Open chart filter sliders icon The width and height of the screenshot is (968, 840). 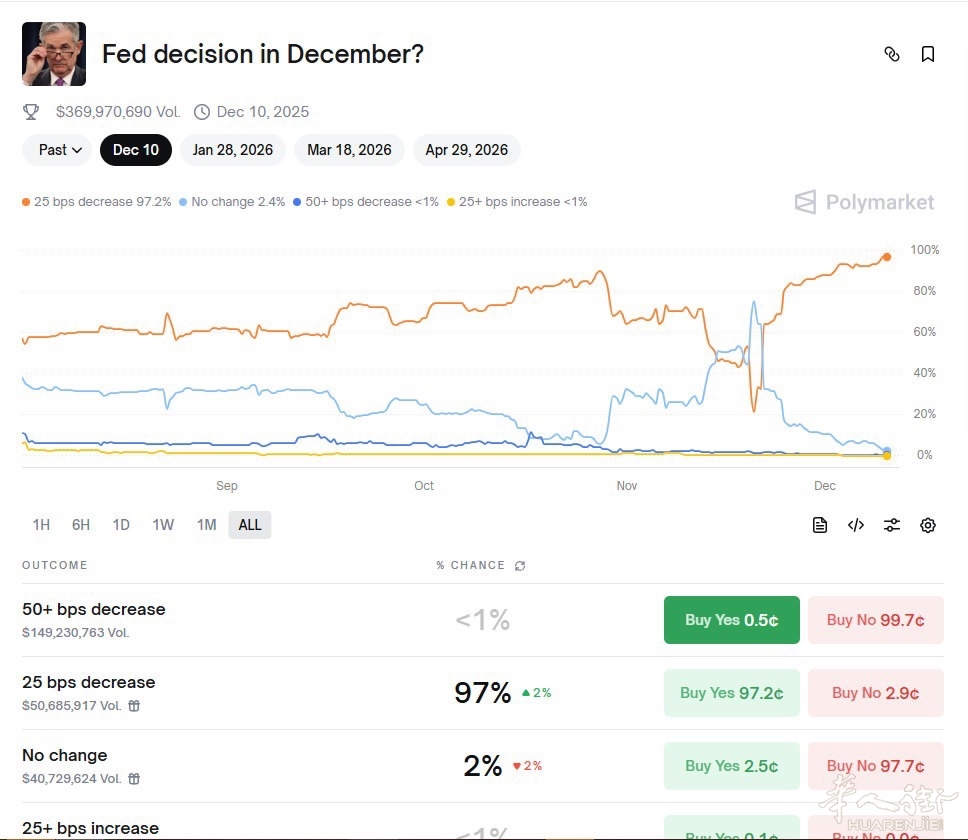pyautogui.click(x=892, y=525)
